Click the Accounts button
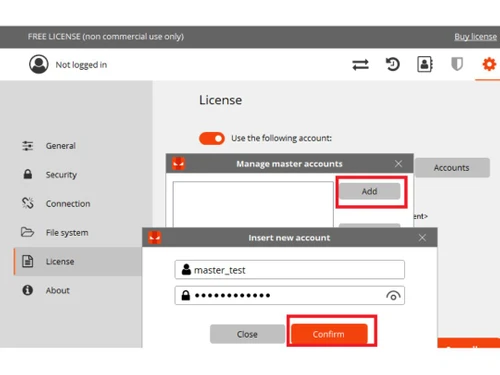500x375 pixels. [x=452, y=168]
